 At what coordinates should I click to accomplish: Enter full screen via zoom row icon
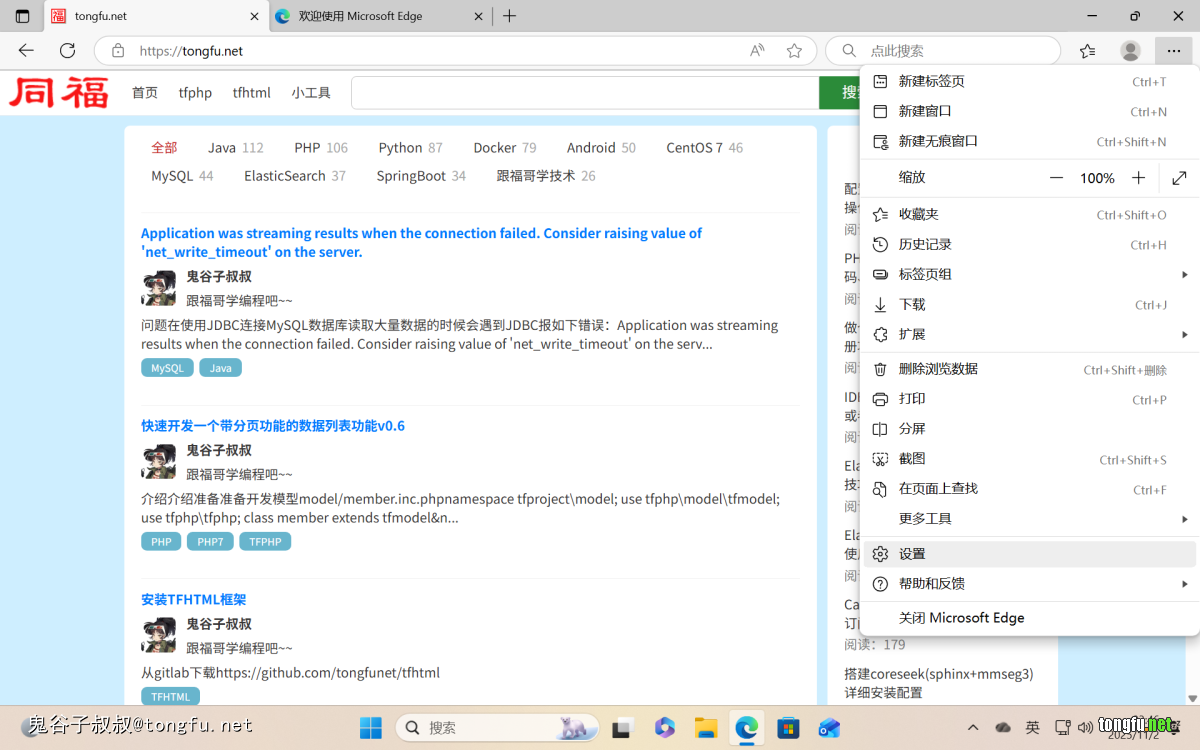pyautogui.click(x=1179, y=178)
